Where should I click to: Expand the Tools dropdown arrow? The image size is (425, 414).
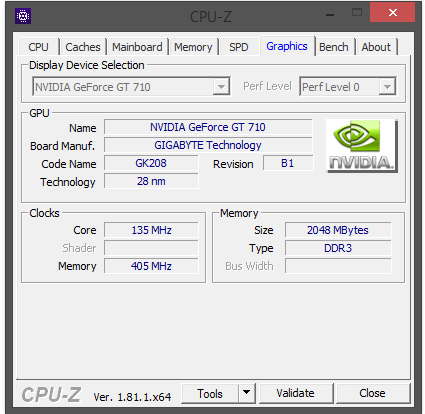point(247,394)
